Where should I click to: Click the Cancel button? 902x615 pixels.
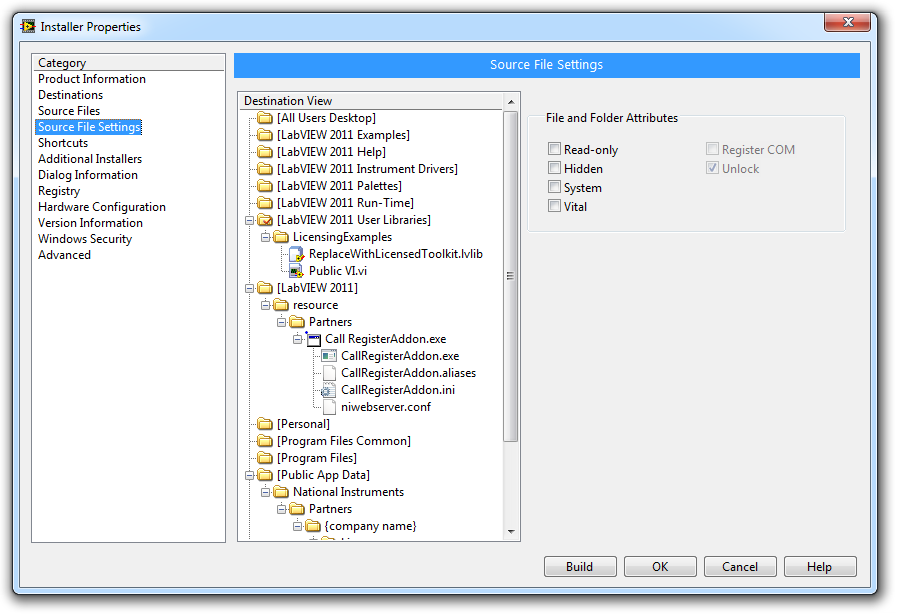click(x=740, y=567)
